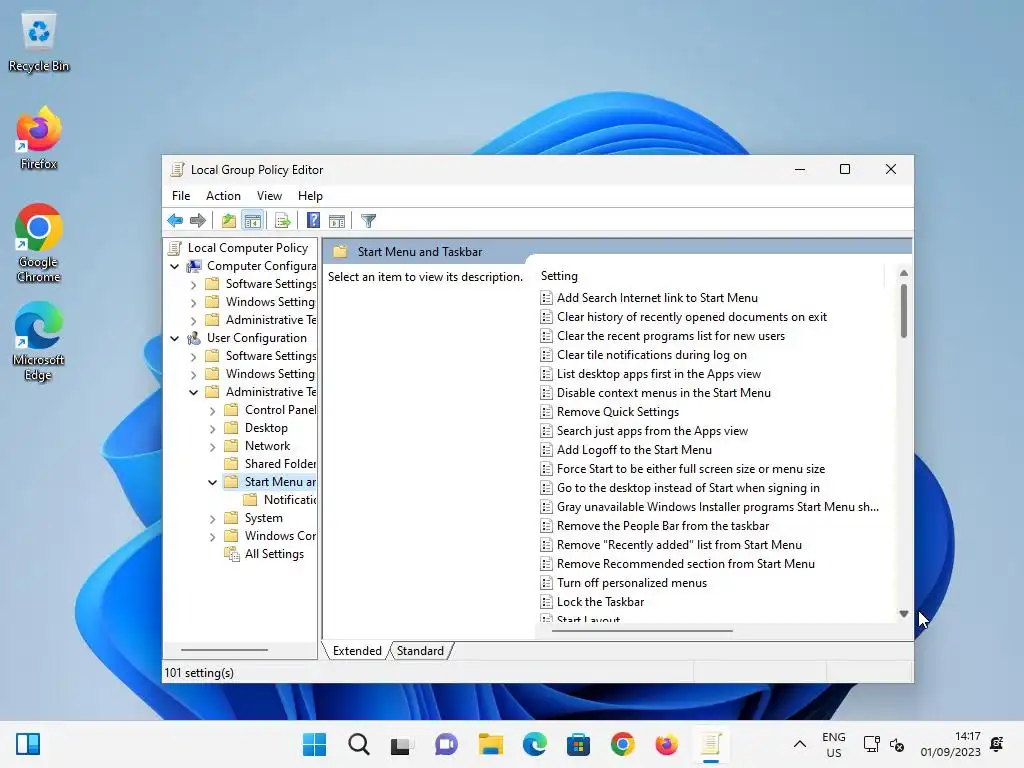The image size is (1024, 768).
Task: Click the Back arrow toolbar icon
Action: click(x=175, y=221)
